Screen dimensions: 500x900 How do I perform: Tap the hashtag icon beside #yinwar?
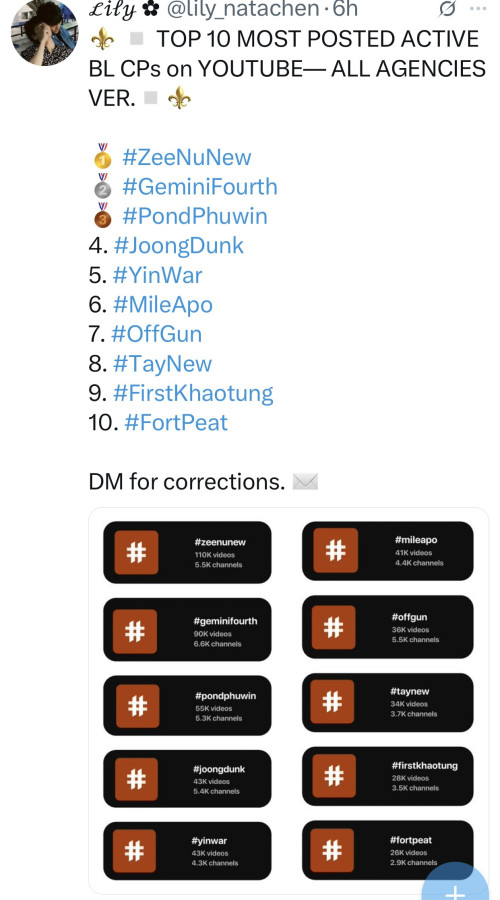click(x=134, y=851)
